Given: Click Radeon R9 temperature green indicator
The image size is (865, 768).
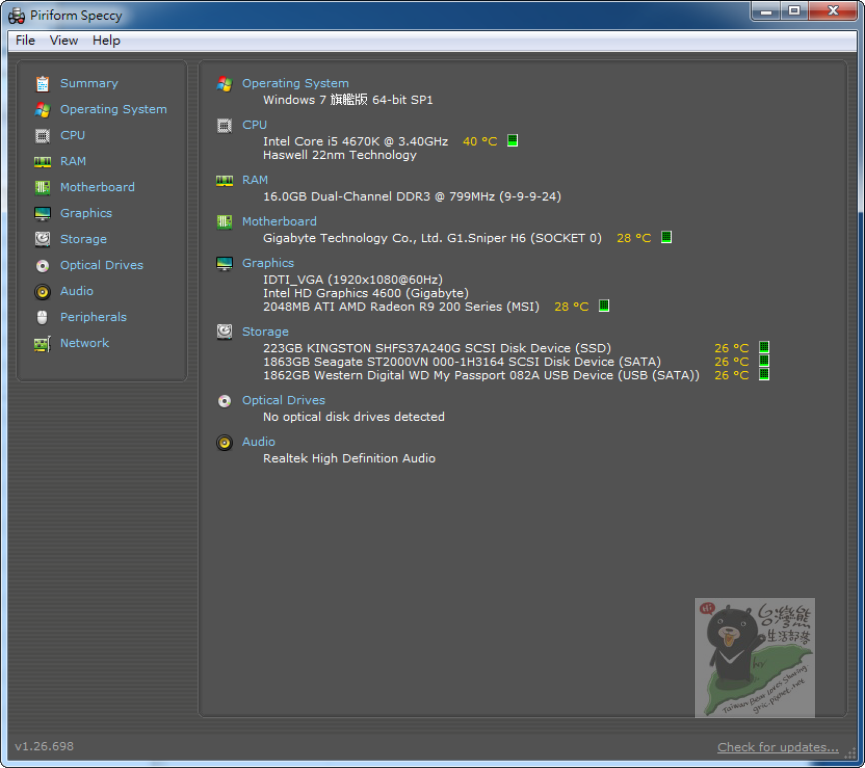Looking at the screenshot, I should click(604, 306).
